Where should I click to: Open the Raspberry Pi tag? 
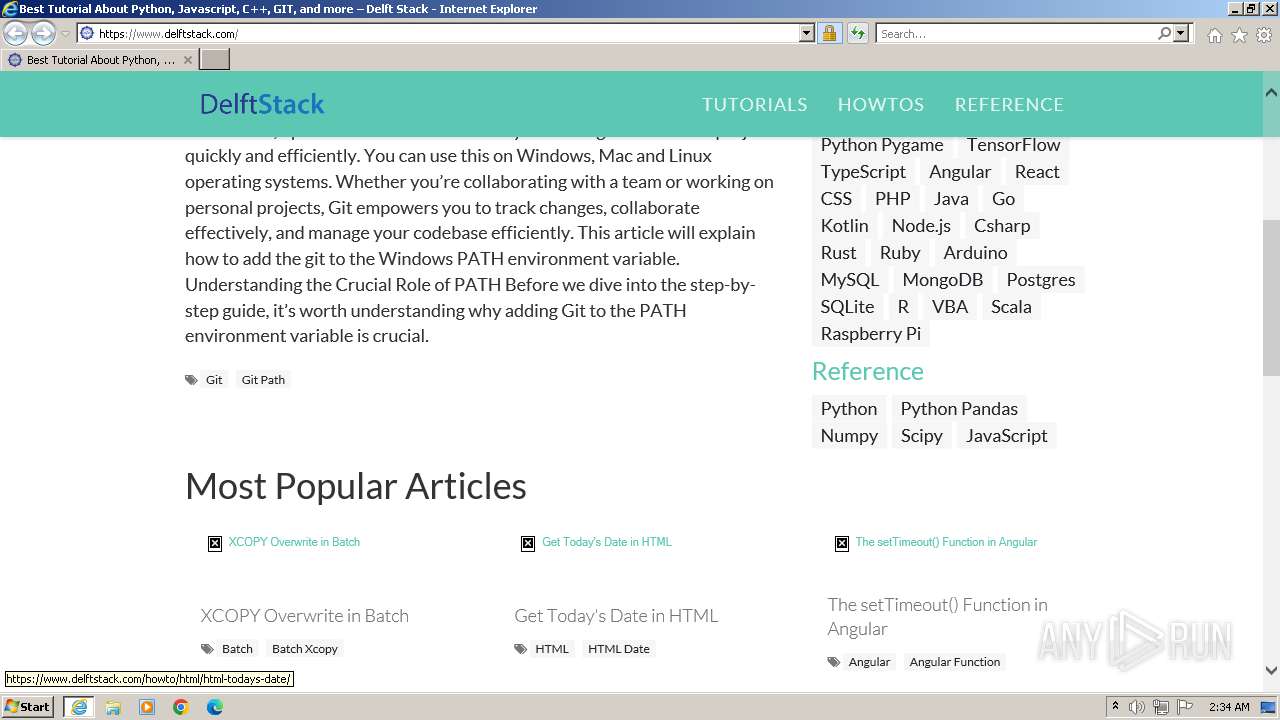870,334
